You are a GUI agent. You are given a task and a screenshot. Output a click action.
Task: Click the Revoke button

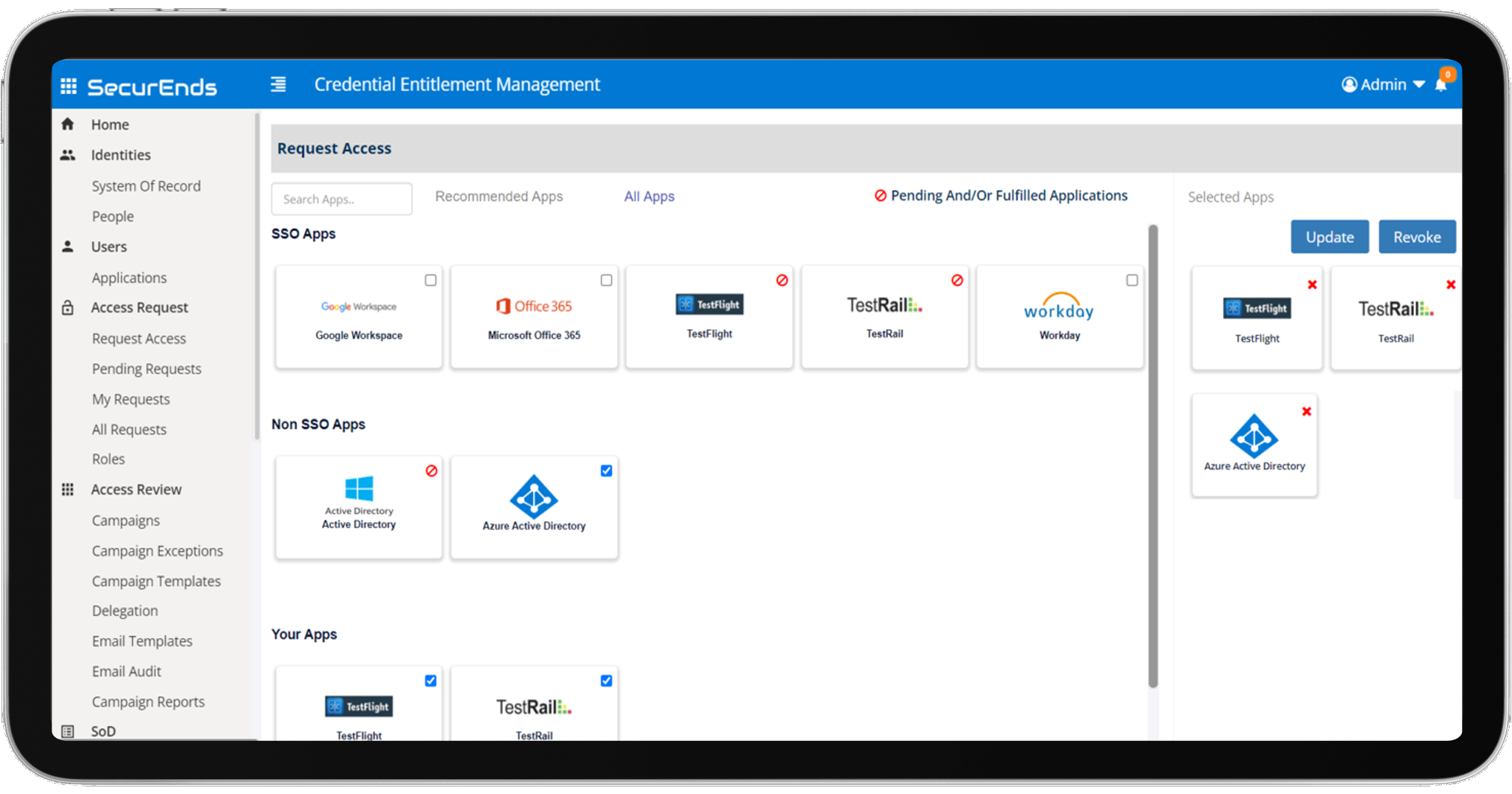click(1417, 237)
